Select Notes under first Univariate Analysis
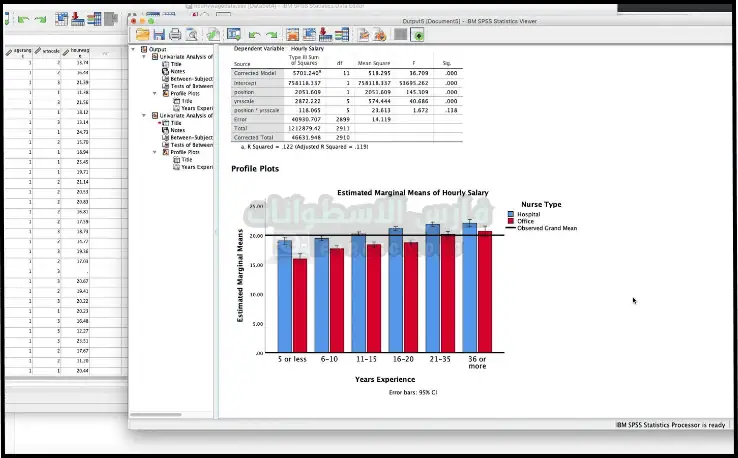 pos(177,71)
